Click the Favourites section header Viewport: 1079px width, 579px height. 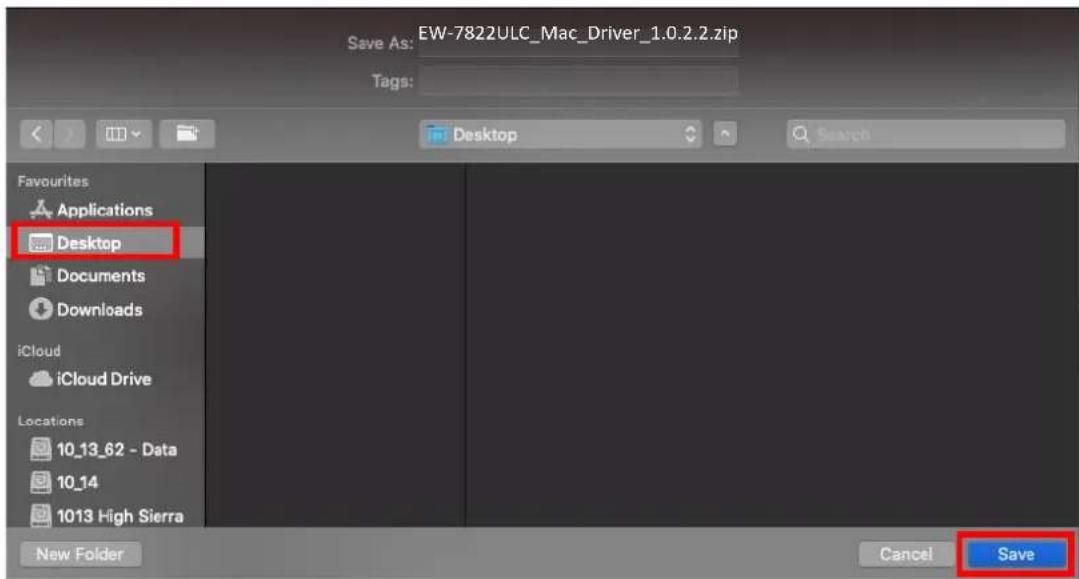tap(53, 181)
